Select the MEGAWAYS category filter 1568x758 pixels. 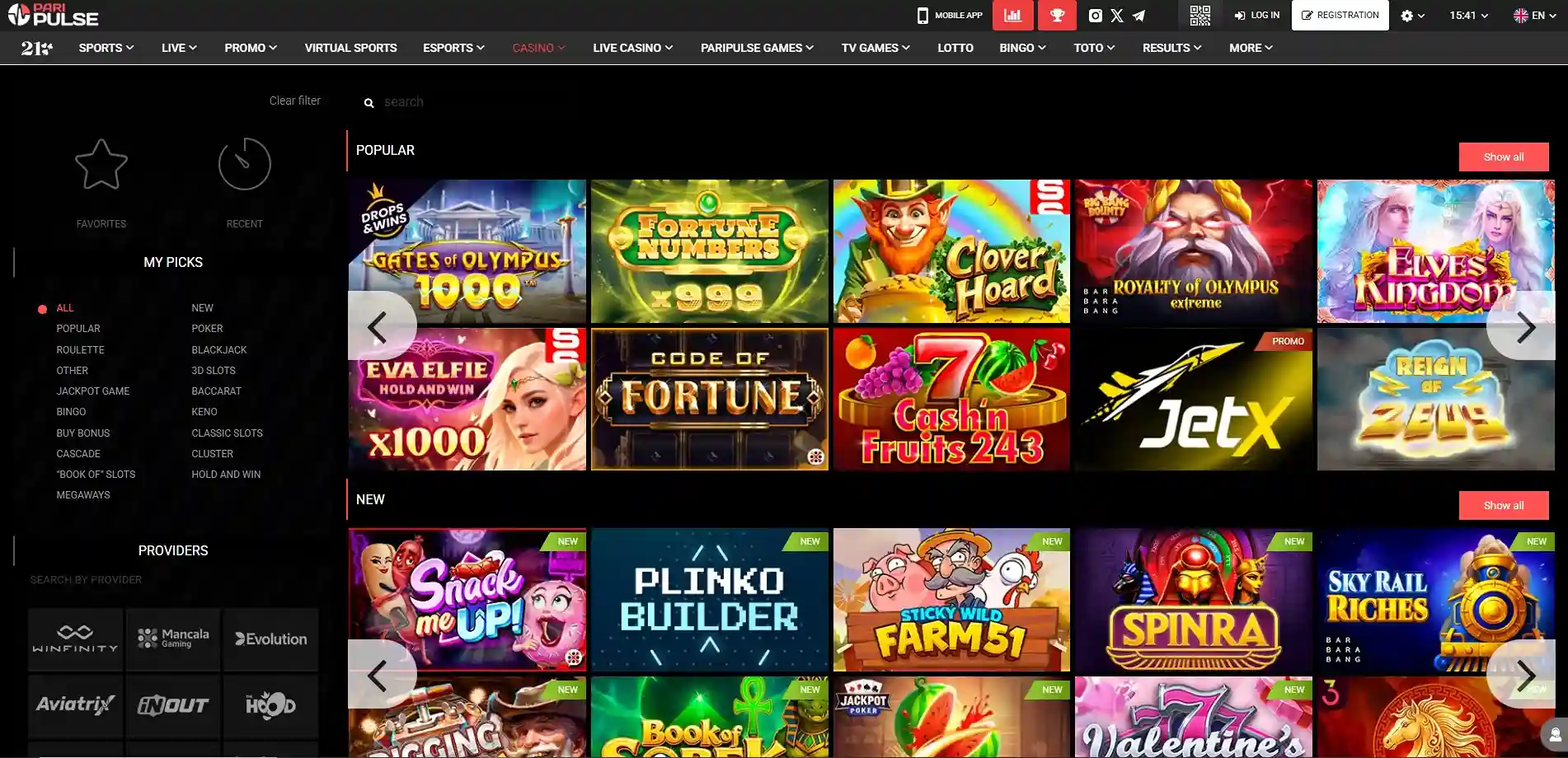coord(82,495)
